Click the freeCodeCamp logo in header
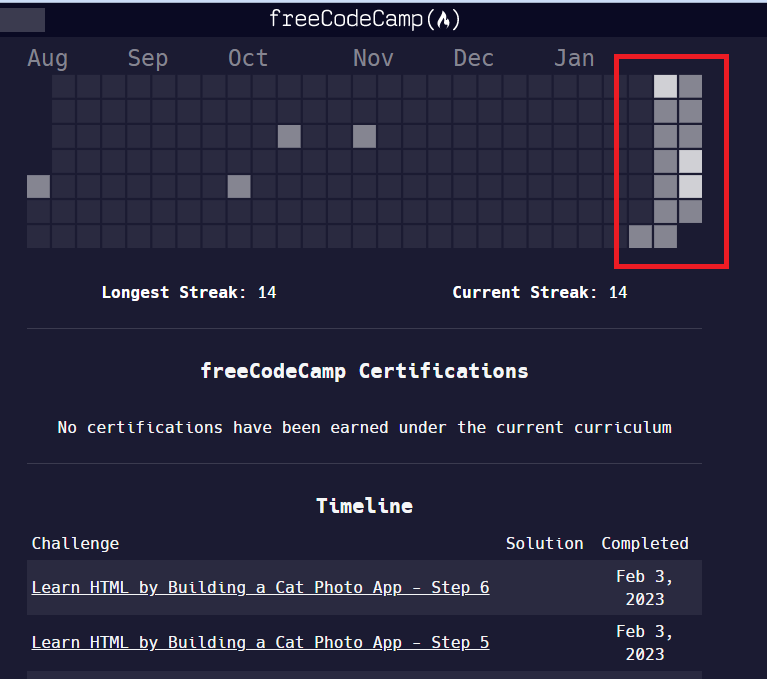Viewport: 767px width, 679px height. pos(364,20)
